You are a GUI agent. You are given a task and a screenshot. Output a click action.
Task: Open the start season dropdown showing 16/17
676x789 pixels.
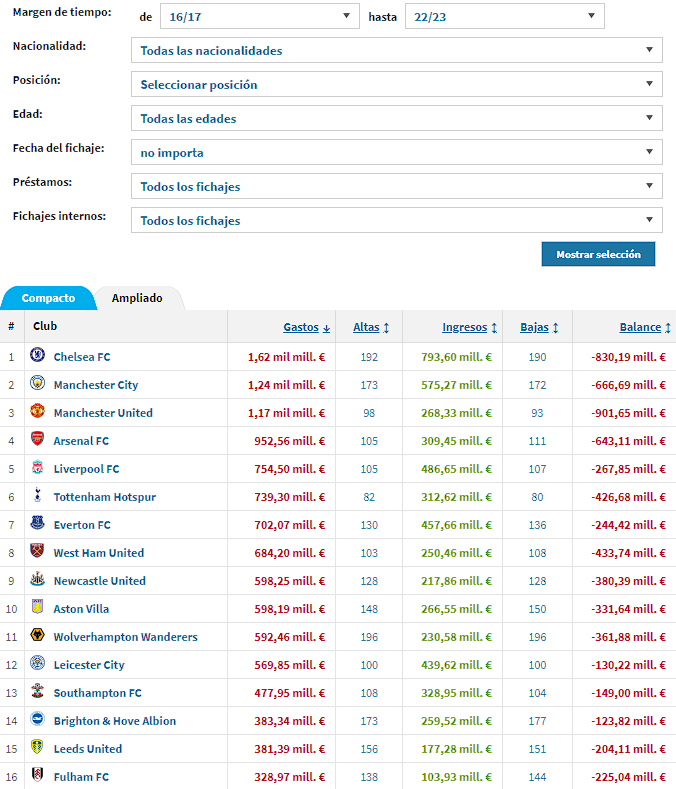(x=260, y=16)
